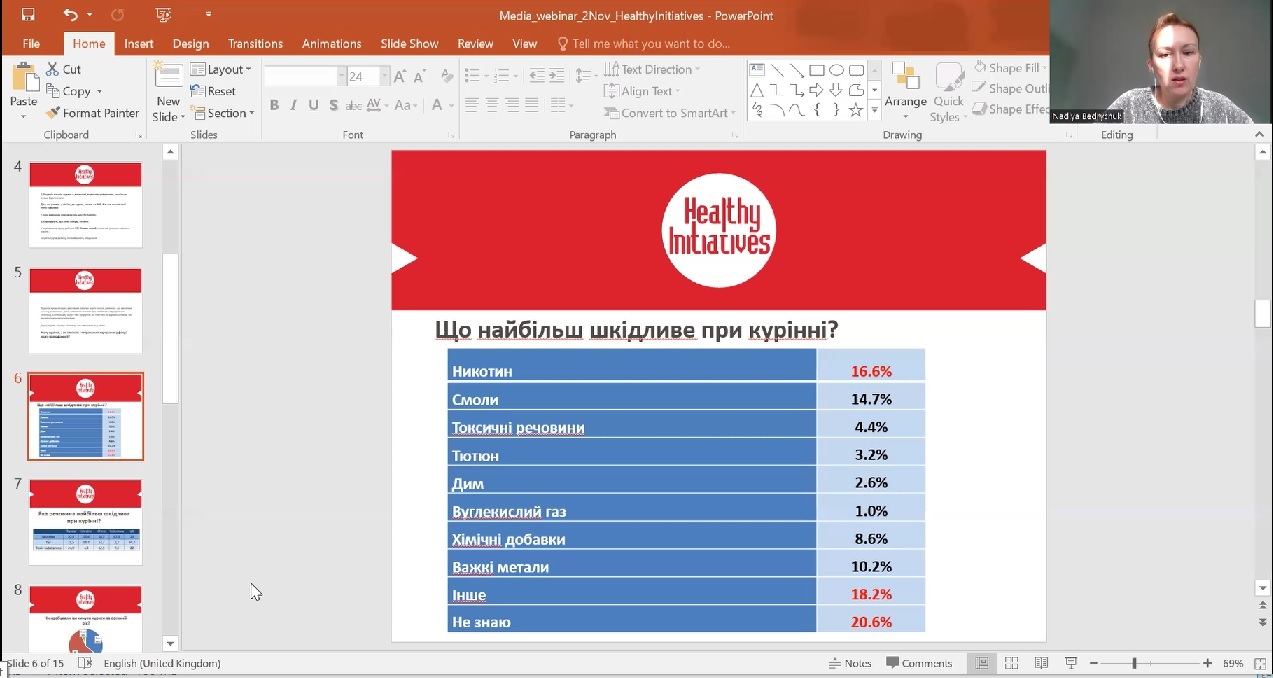Select the star shape in gallery

856,110
